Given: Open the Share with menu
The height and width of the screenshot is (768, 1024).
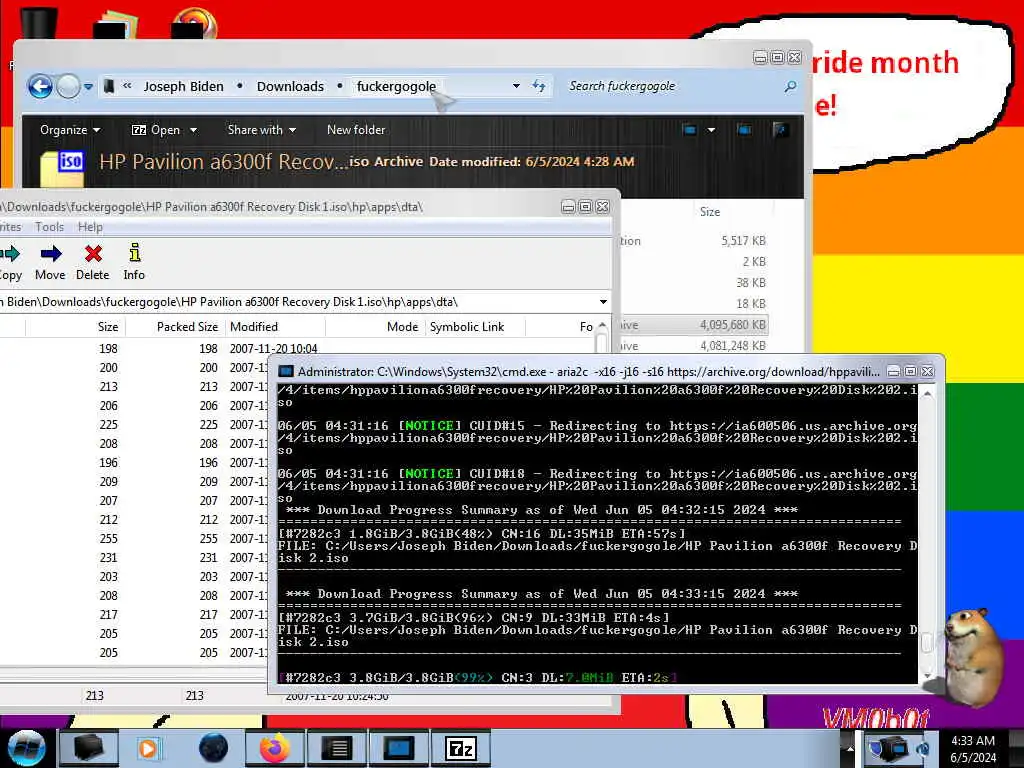Looking at the screenshot, I should [x=262, y=130].
